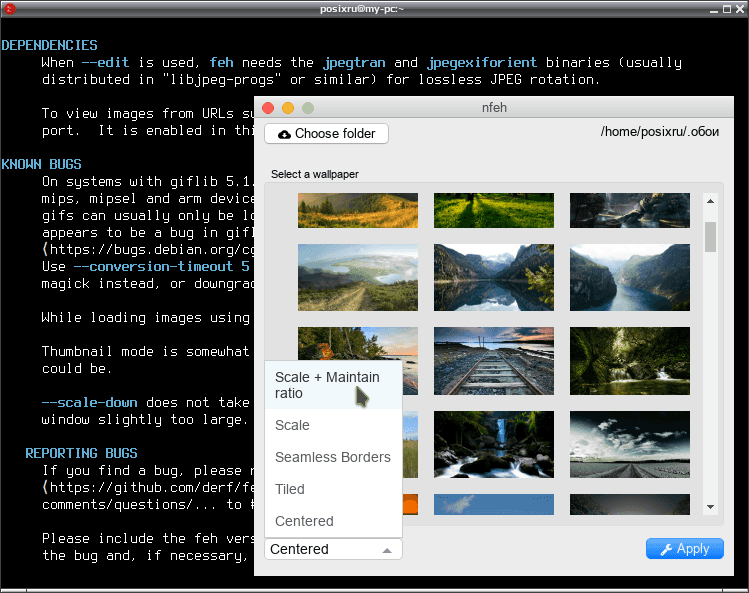The height and width of the screenshot is (593, 749).
Task: Select the waterfall over rocks wallpaper thumbnail
Action: pos(493,444)
